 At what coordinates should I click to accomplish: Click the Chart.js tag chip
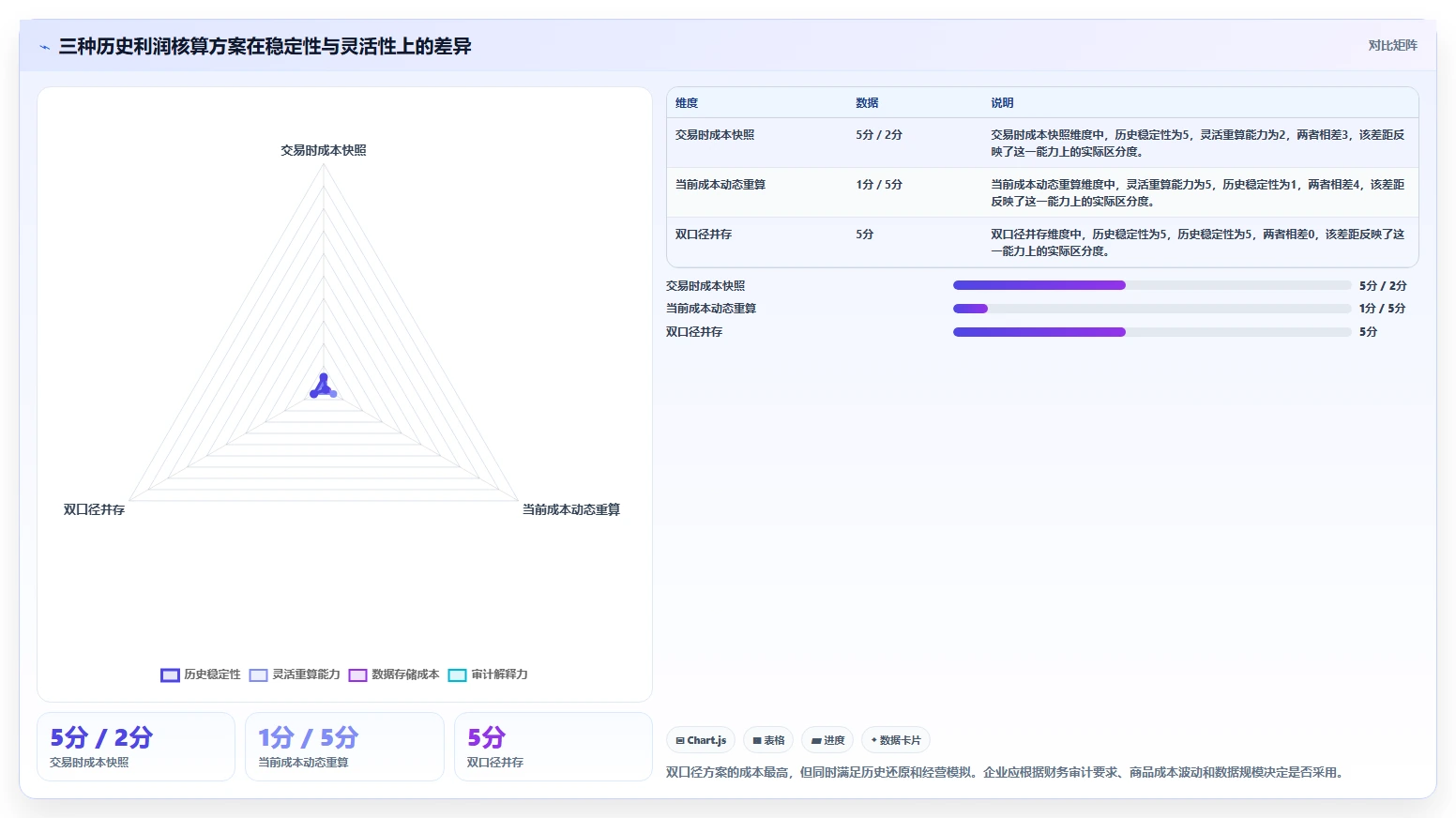coord(701,740)
